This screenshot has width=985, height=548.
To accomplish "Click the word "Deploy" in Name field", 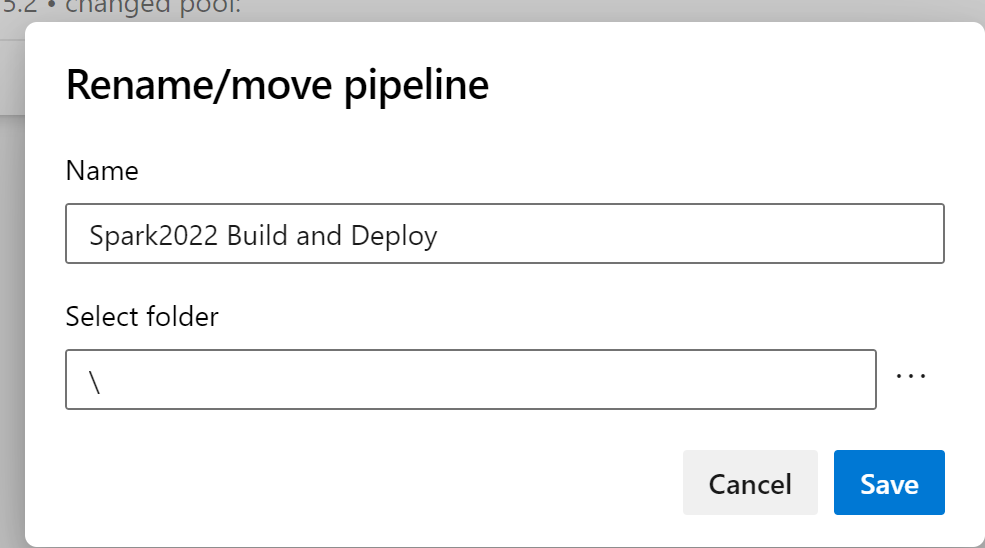I will [x=394, y=236].
